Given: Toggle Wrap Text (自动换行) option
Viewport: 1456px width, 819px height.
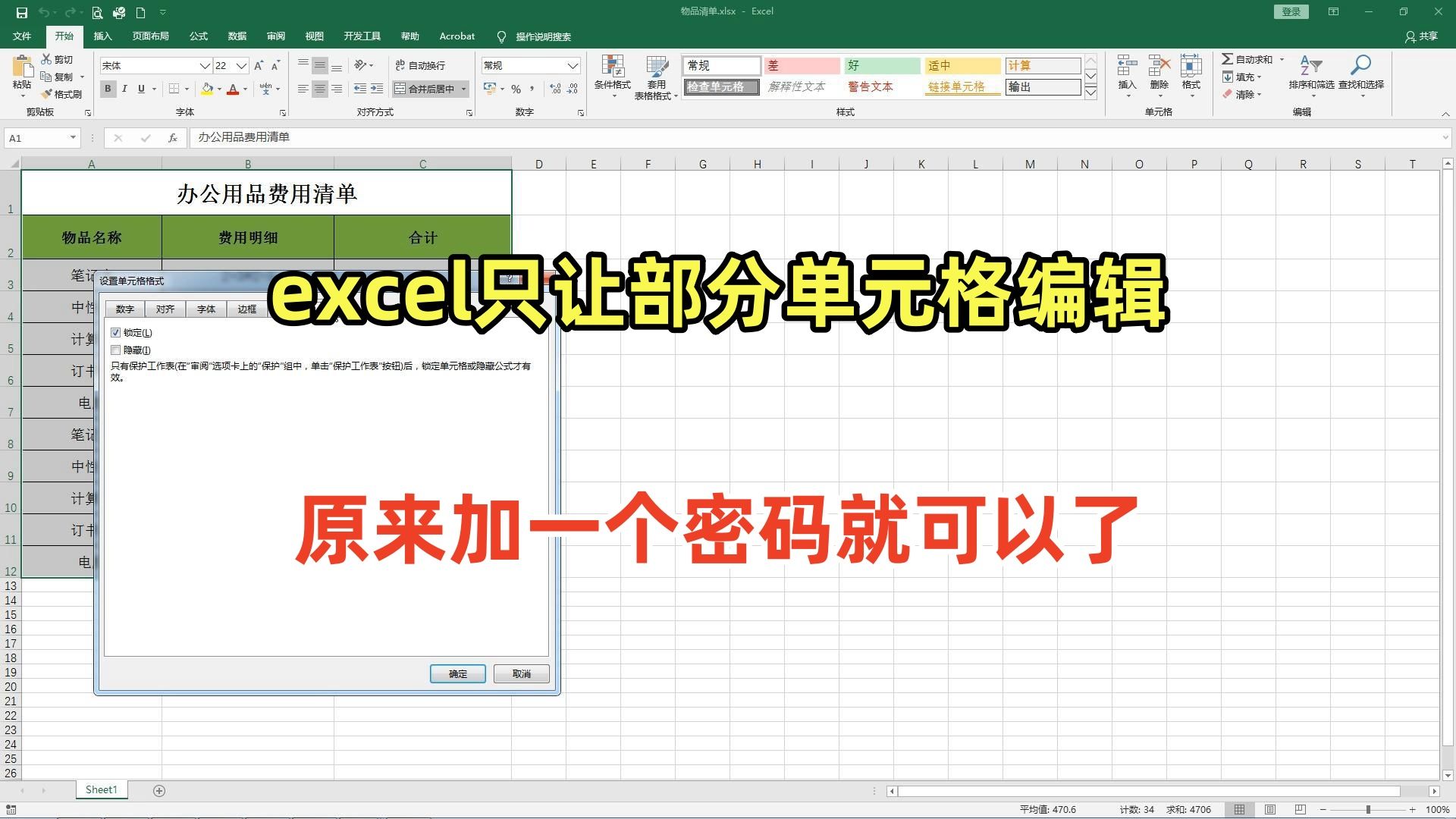Looking at the screenshot, I should tap(420, 66).
